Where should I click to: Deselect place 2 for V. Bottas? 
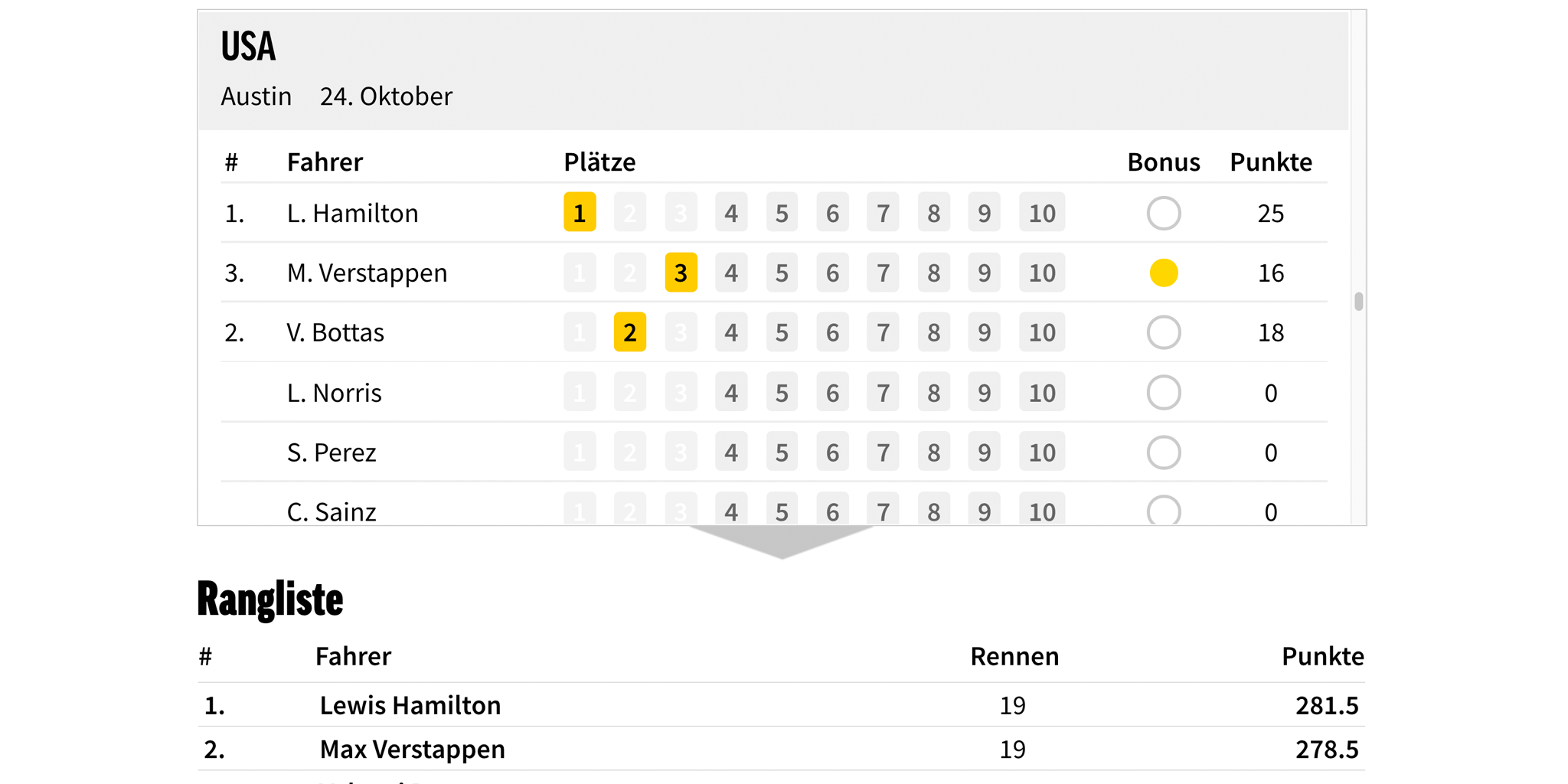coord(630,332)
